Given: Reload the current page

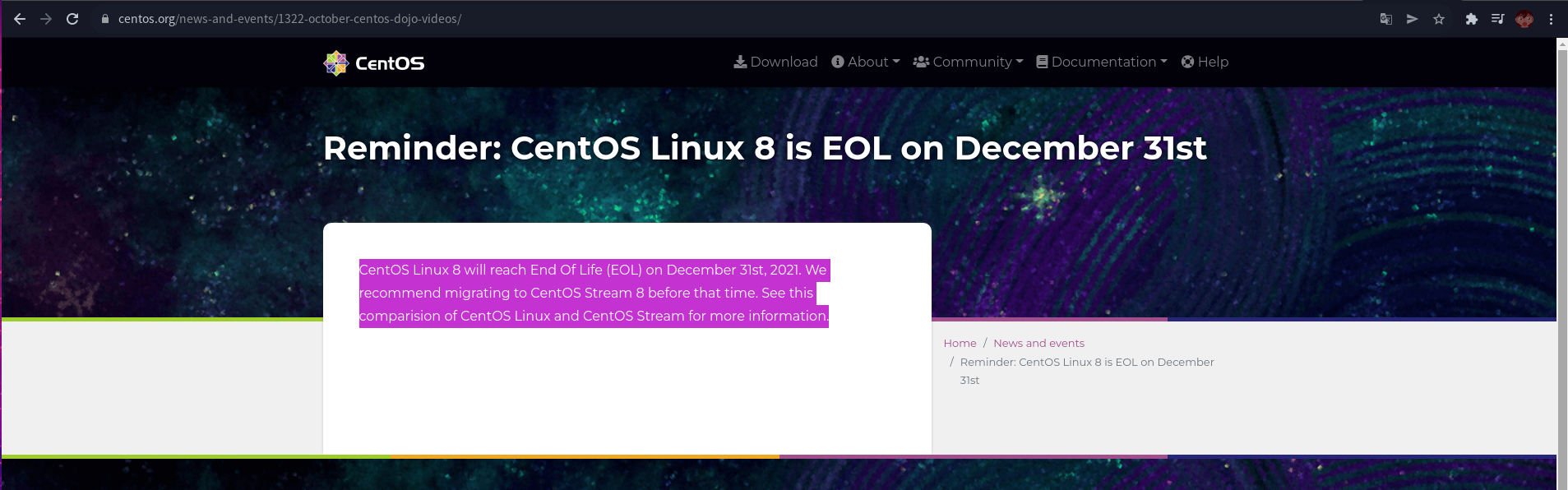Looking at the screenshot, I should [x=72, y=19].
